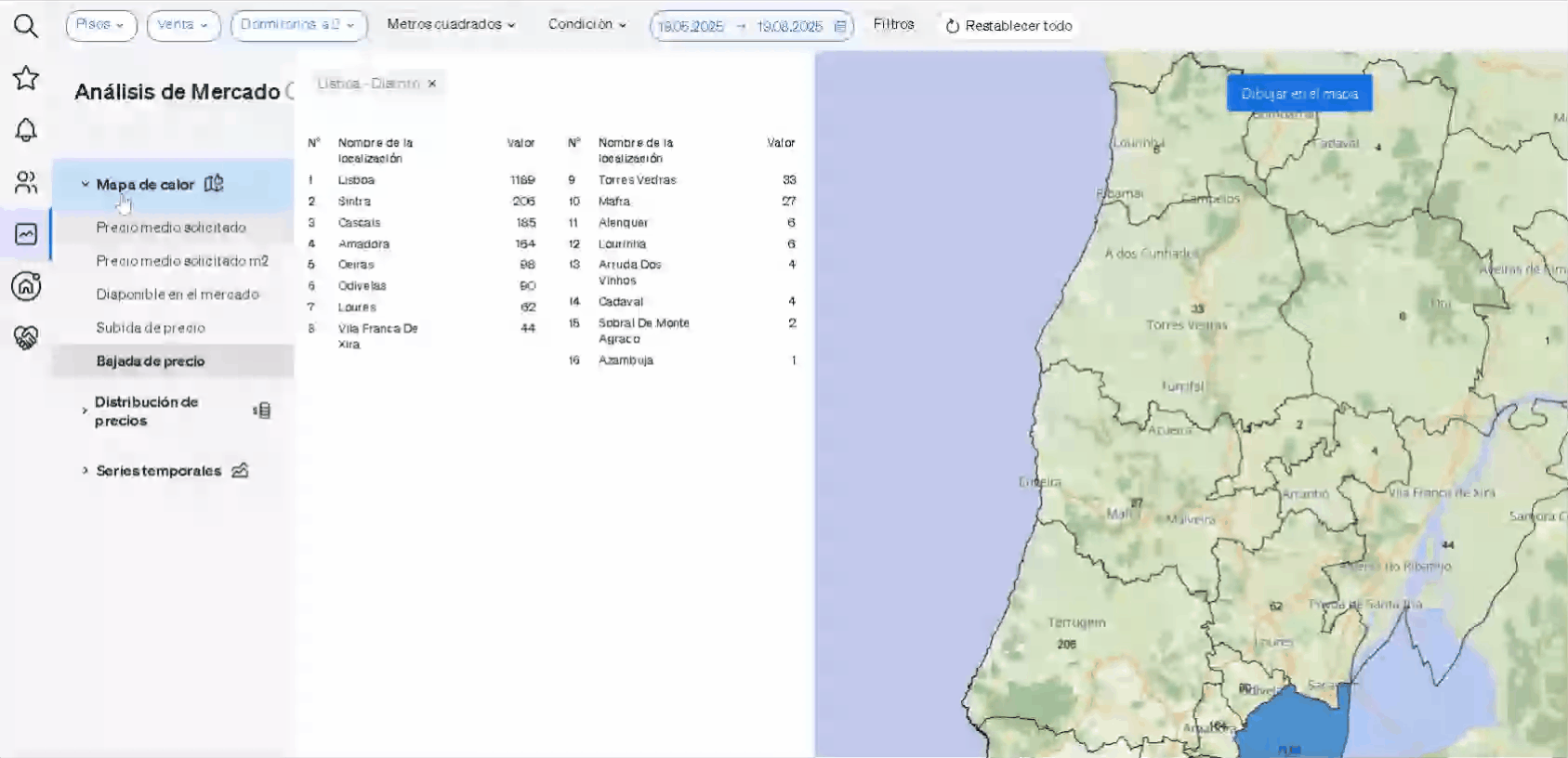Select the market analysis chart icon
1568x758 pixels.
click(26, 234)
